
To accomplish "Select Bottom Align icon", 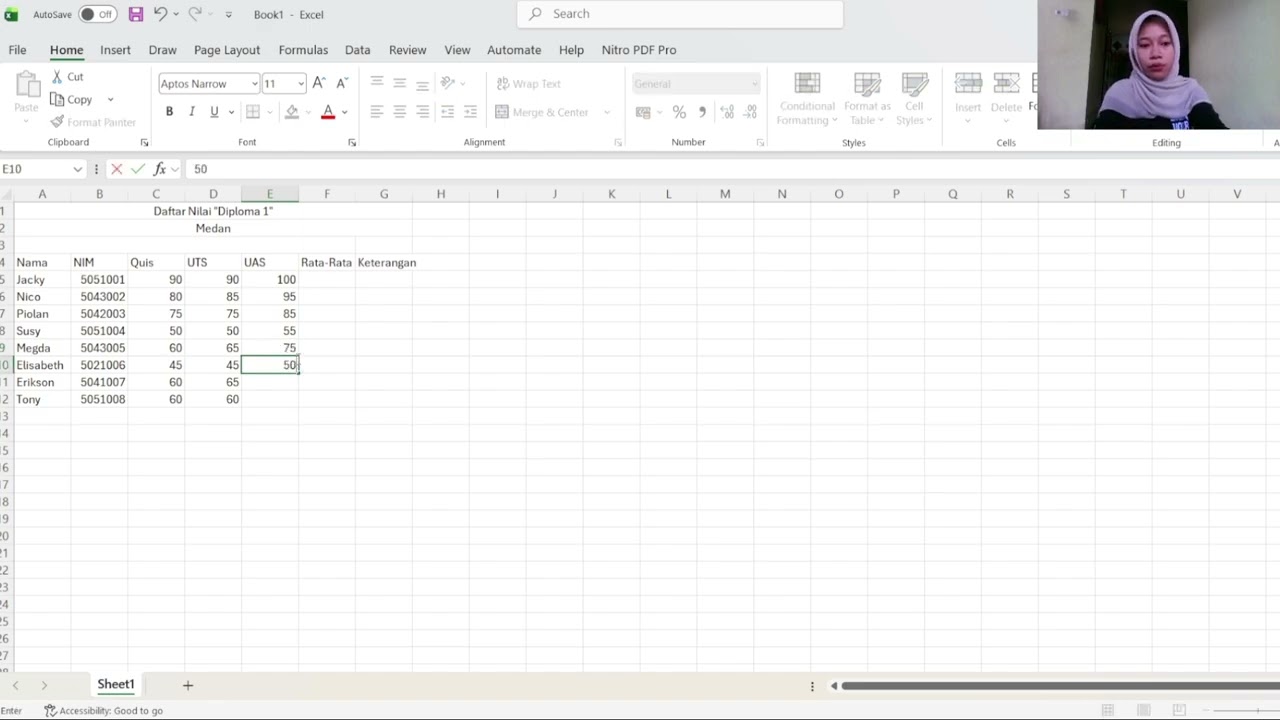I will pyautogui.click(x=422, y=84).
